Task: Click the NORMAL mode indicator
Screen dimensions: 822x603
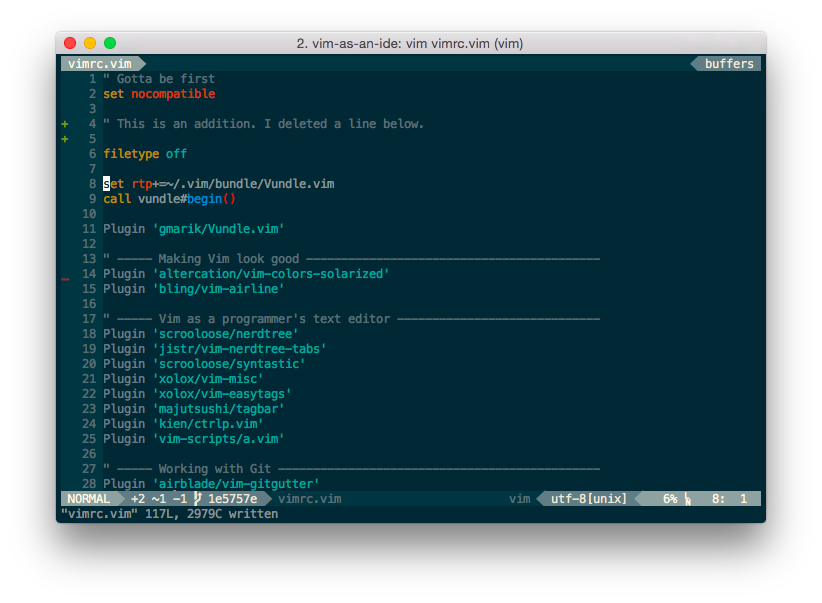Action: [89, 499]
